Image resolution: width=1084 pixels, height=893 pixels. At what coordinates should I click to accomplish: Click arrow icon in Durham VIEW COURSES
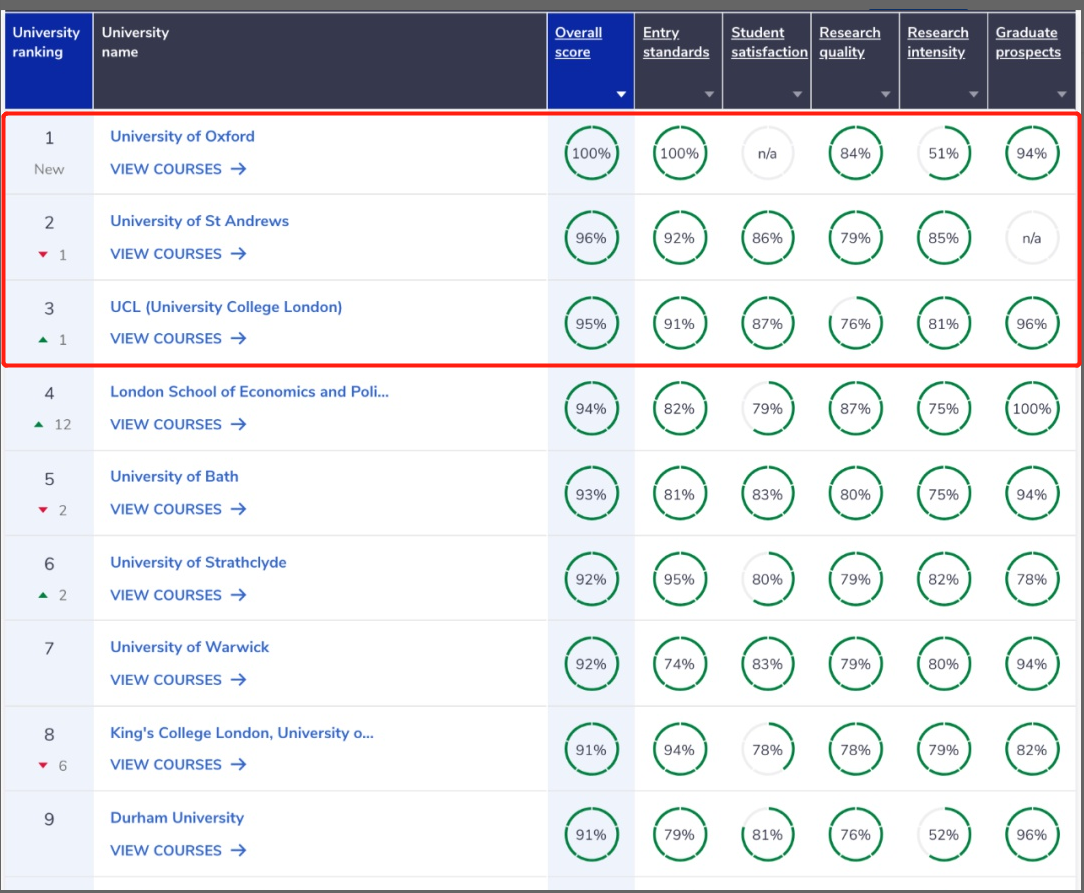tap(239, 850)
